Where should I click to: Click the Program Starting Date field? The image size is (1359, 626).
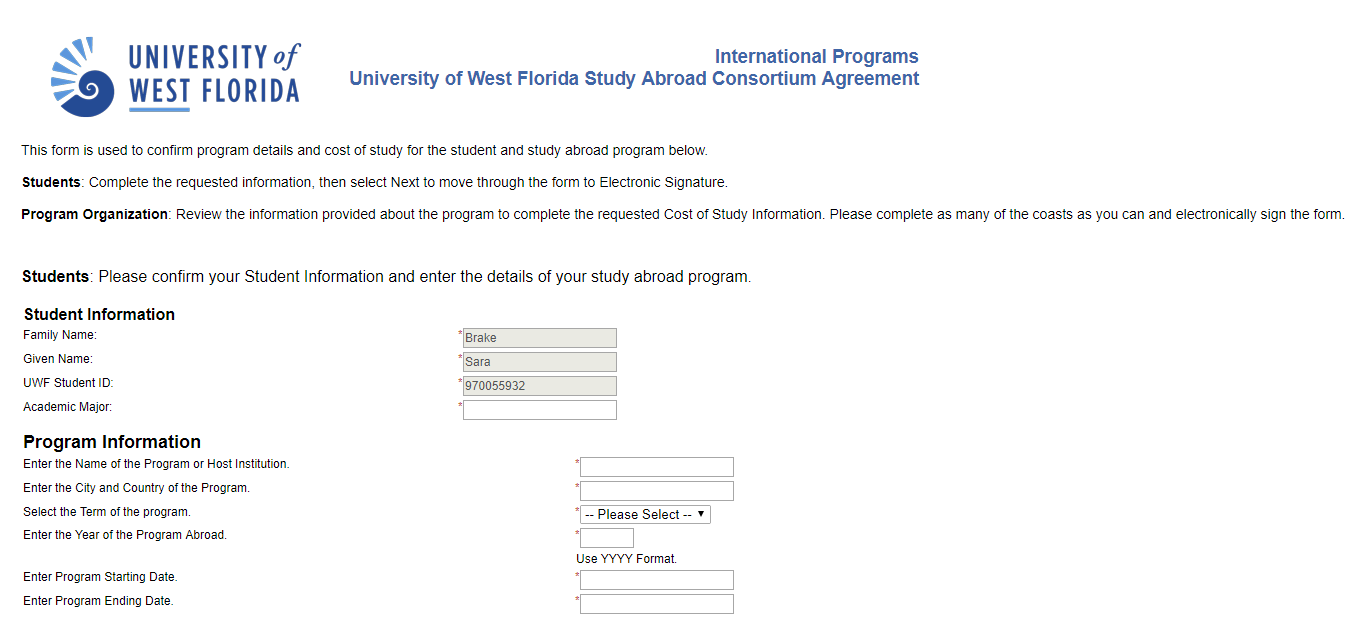pos(657,580)
